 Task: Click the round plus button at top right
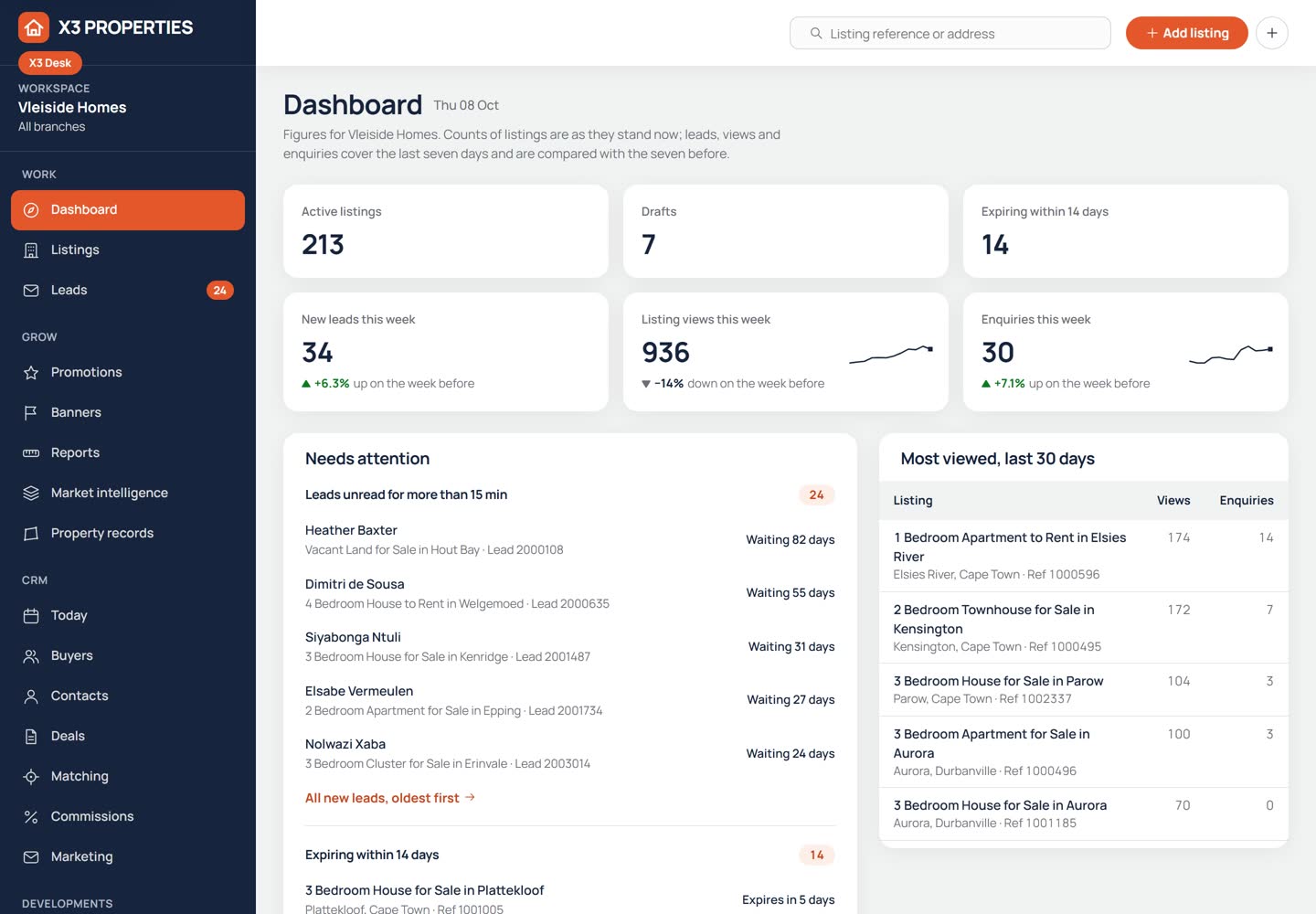1272,33
